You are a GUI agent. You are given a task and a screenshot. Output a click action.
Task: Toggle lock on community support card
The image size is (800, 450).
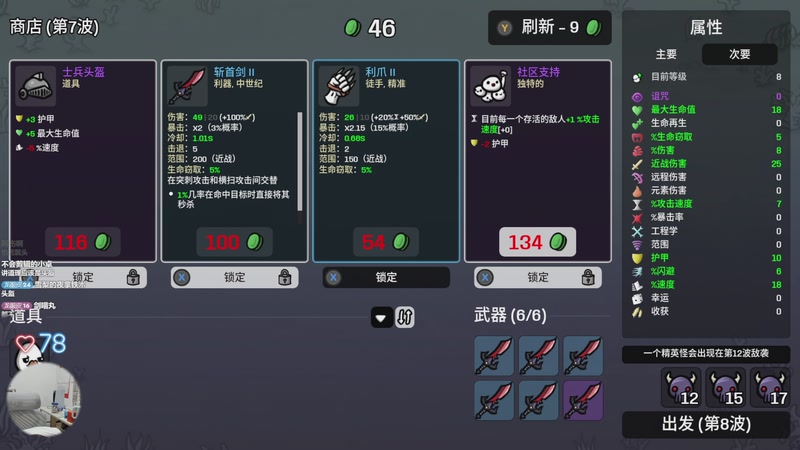pos(538,278)
